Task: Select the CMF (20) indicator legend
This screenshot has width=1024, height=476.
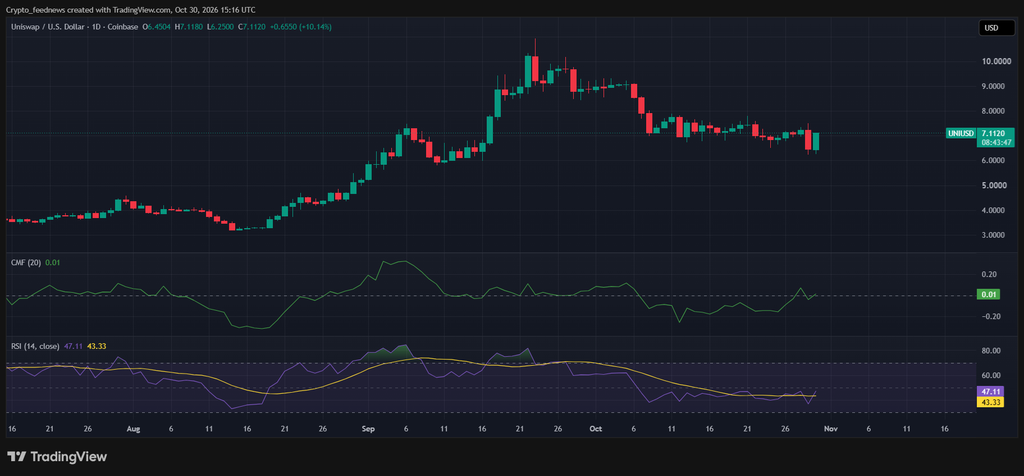Action: (x=26, y=262)
